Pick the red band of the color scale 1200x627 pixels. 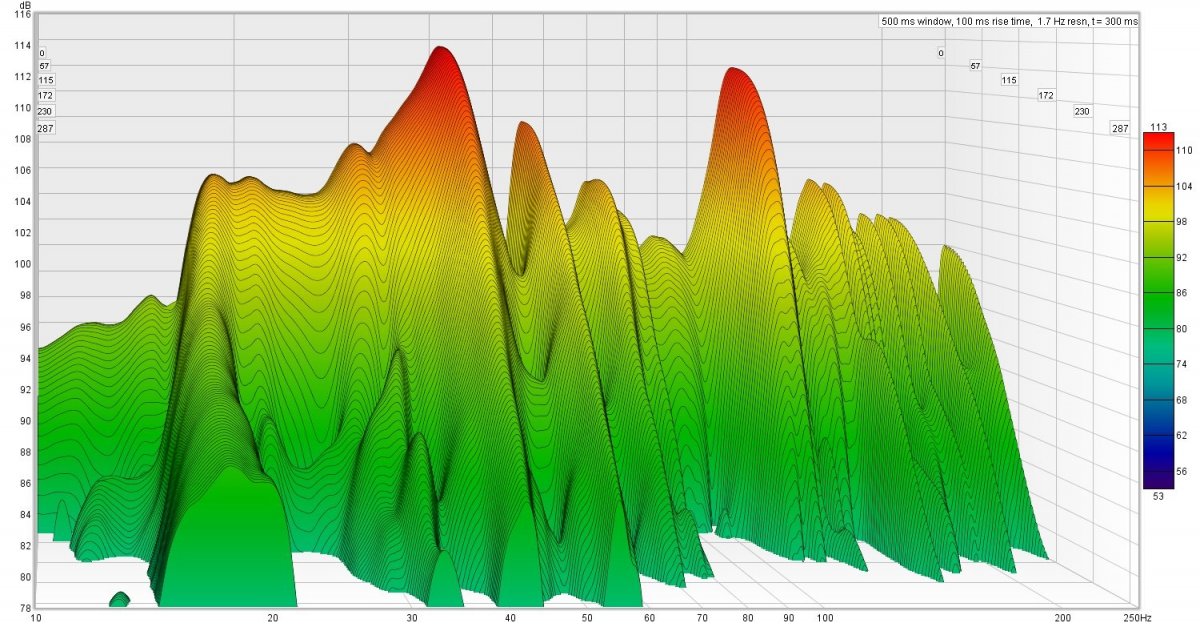[1158, 146]
